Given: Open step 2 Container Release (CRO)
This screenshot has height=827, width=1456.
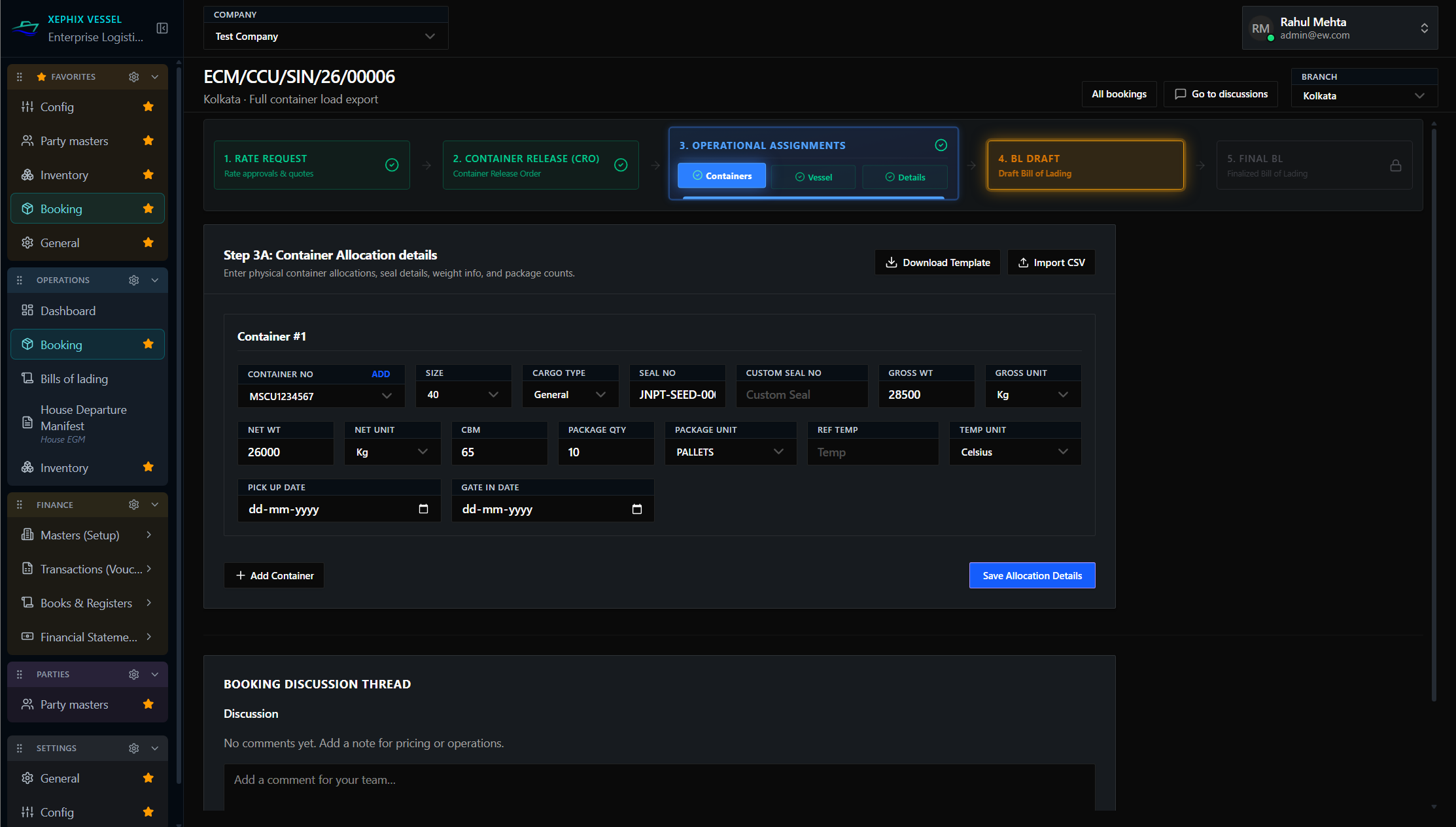Looking at the screenshot, I should click(x=541, y=165).
